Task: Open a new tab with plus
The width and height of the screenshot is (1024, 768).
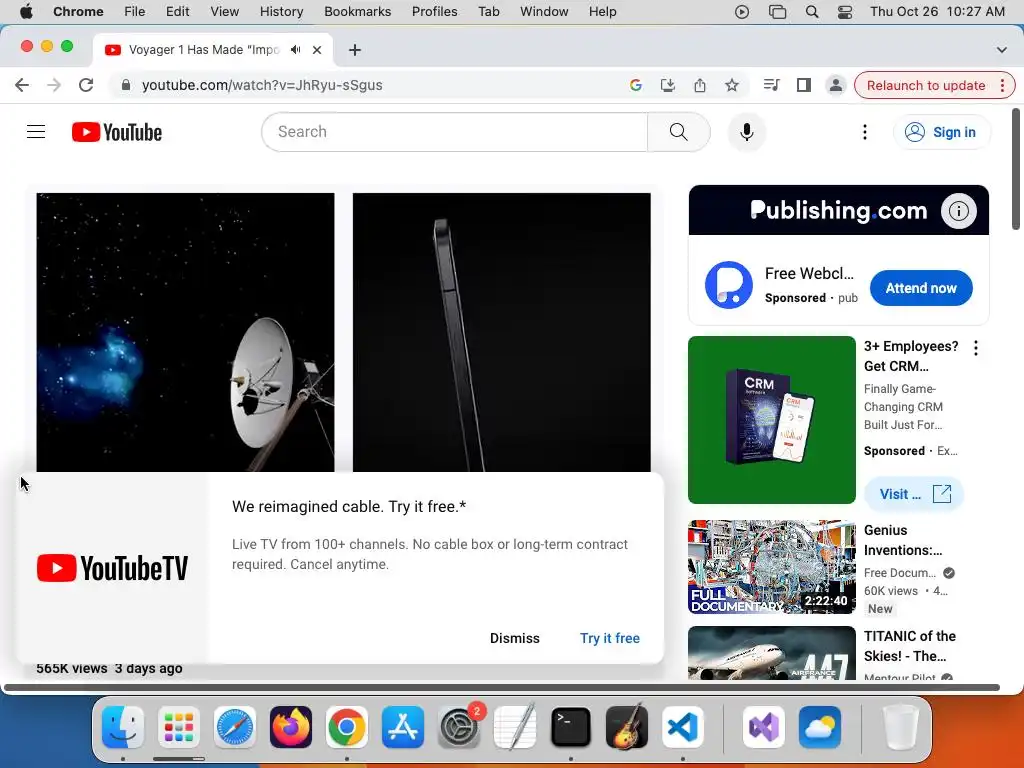Action: (355, 50)
